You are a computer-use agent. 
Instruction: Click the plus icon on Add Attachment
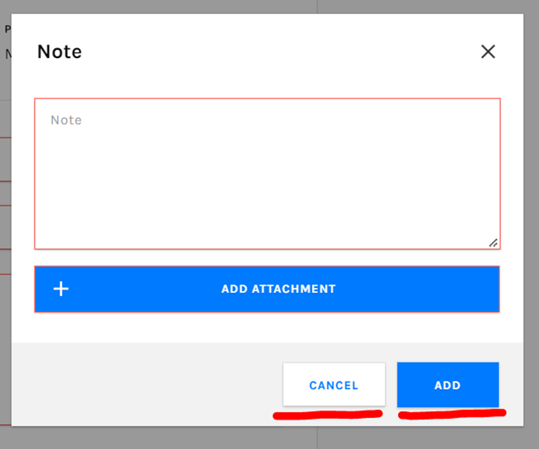point(61,289)
